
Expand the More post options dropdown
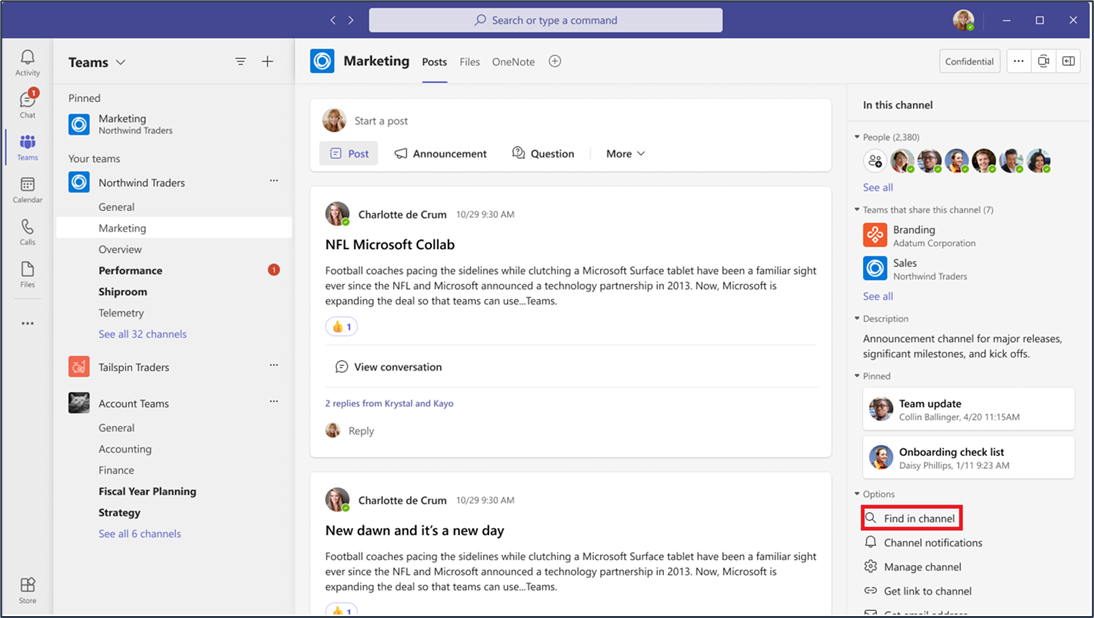coord(625,153)
